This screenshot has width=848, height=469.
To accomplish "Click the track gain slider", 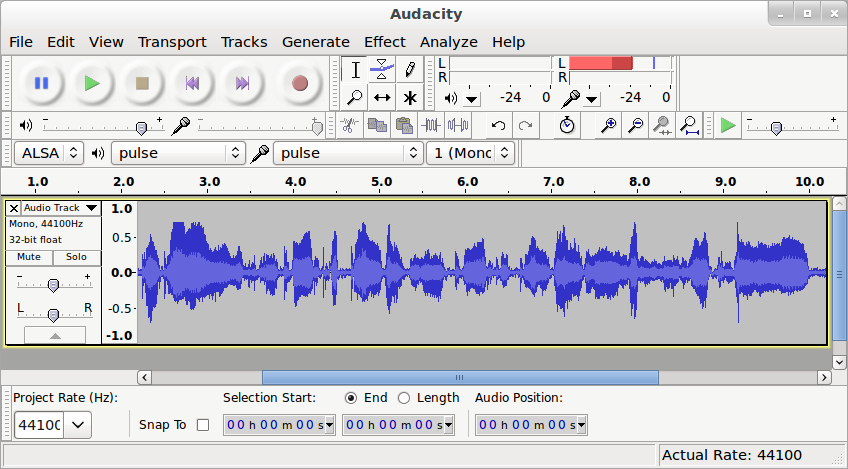I will [x=53, y=285].
